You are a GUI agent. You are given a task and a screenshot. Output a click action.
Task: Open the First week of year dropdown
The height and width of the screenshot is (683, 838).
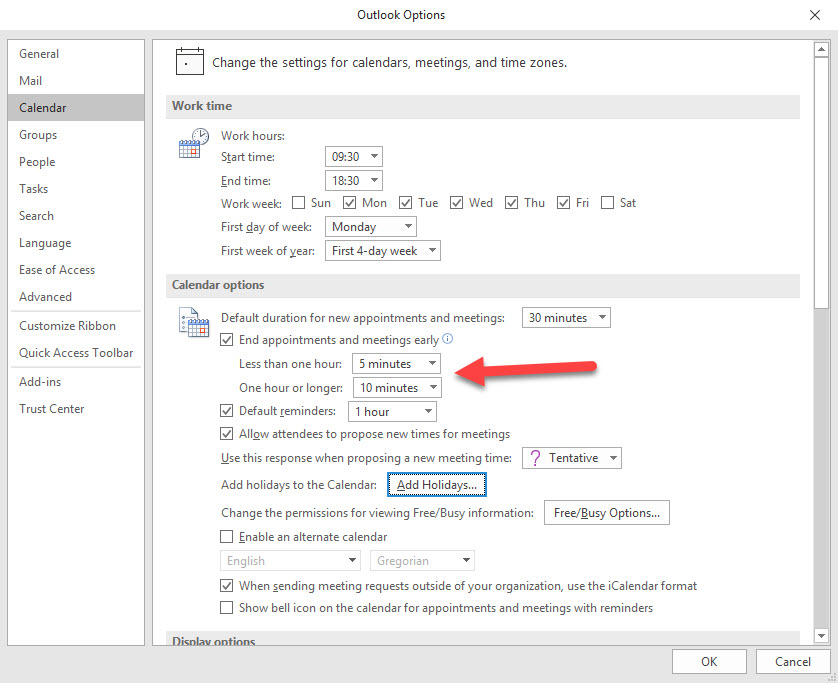point(383,251)
